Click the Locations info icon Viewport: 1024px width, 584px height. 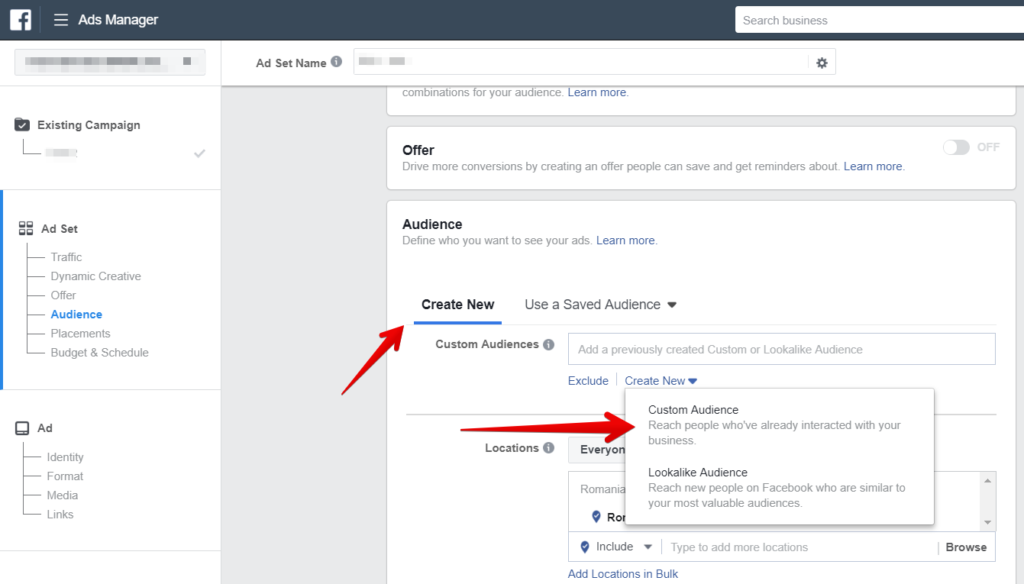549,447
